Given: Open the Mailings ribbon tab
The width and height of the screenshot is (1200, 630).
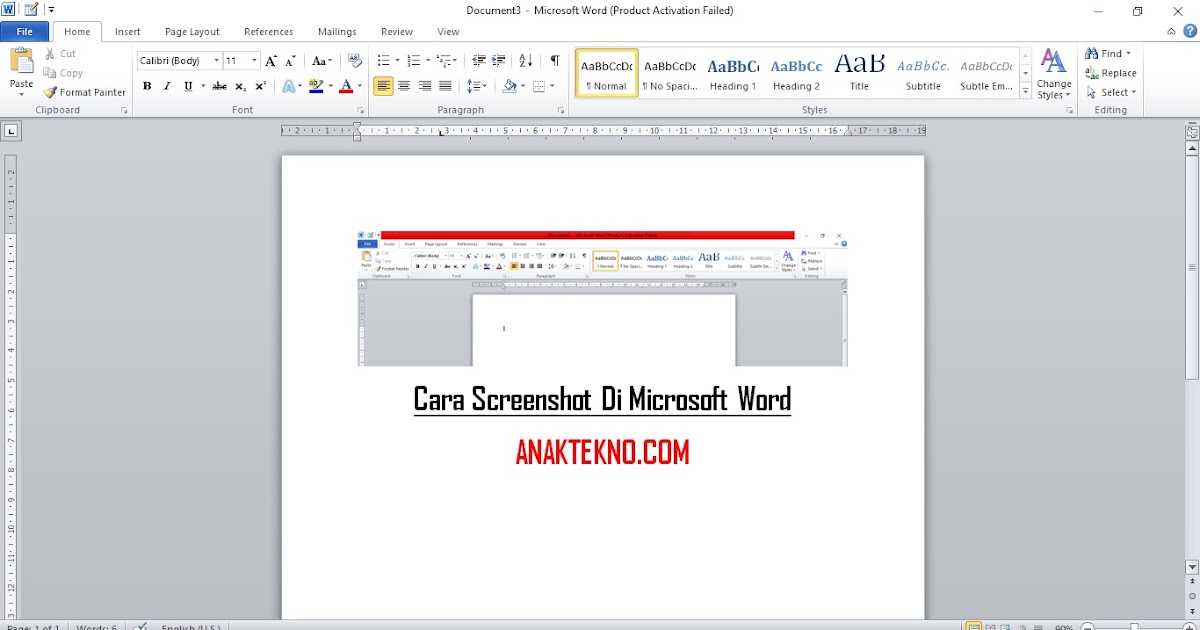Looking at the screenshot, I should (x=336, y=31).
